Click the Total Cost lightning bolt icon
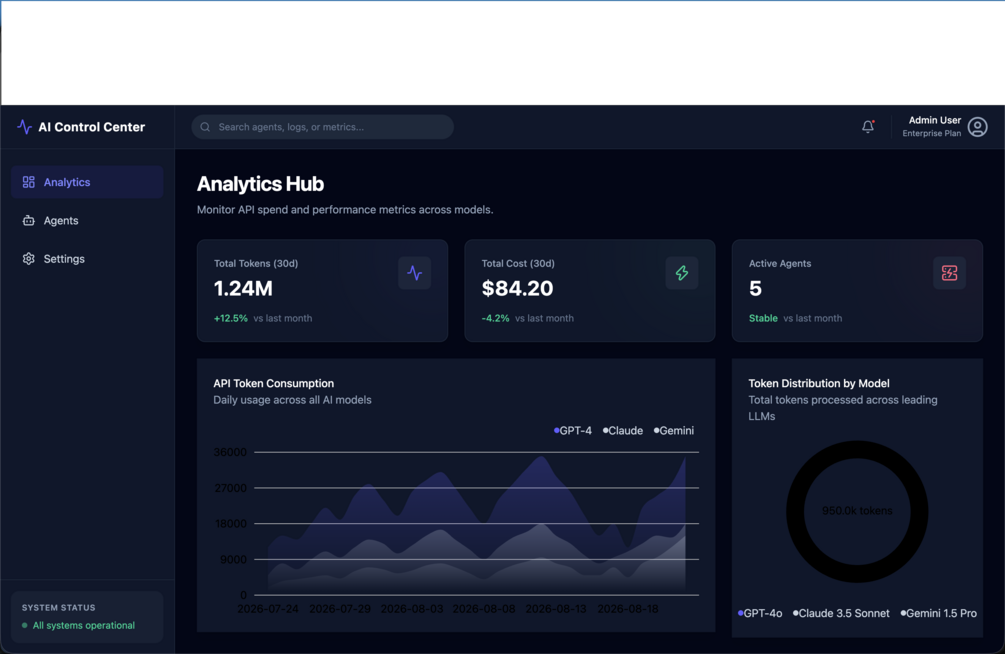The image size is (1005, 654). coord(682,273)
